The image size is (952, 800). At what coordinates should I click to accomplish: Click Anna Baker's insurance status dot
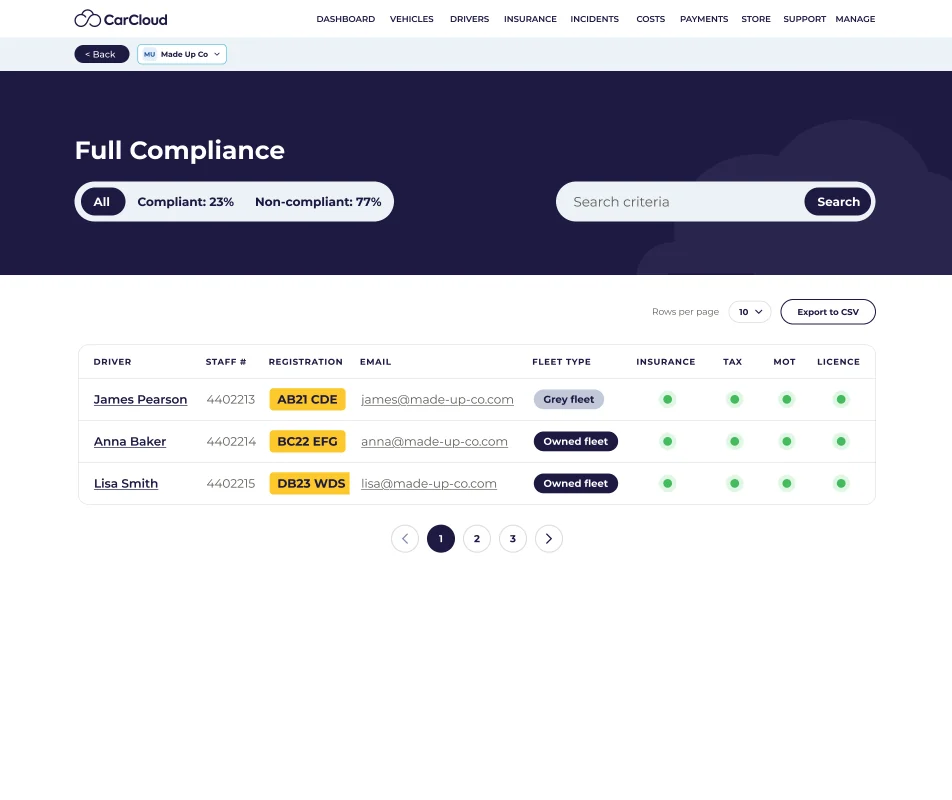[667, 441]
